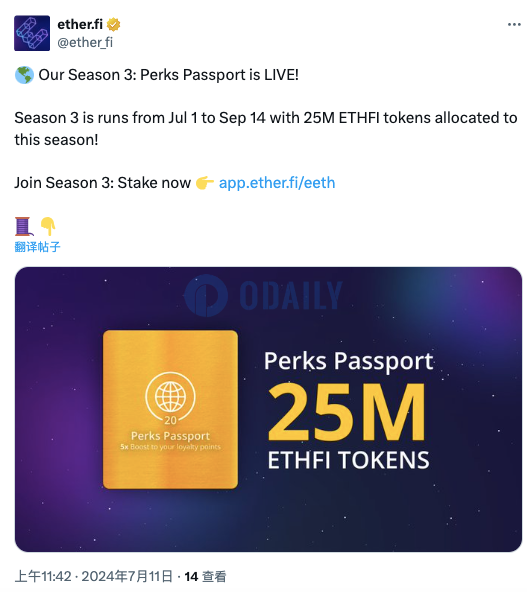The width and height of the screenshot is (527, 592).
Task: Click the pointing-down hand emoji
Action: [x=48, y=226]
